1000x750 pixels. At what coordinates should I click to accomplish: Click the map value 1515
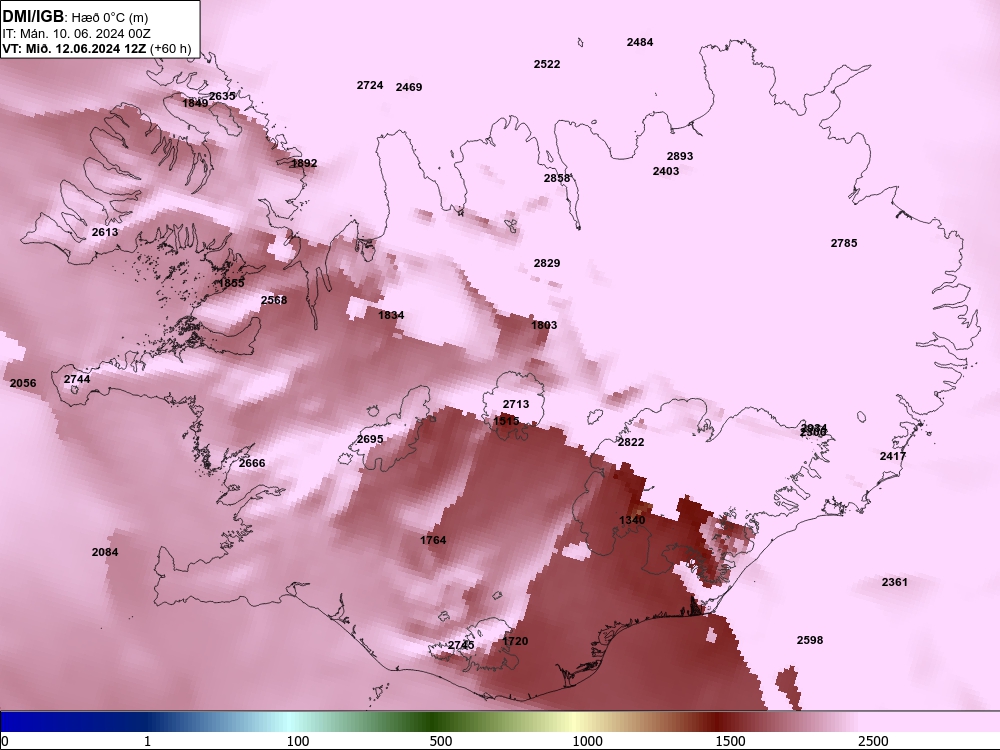click(506, 421)
